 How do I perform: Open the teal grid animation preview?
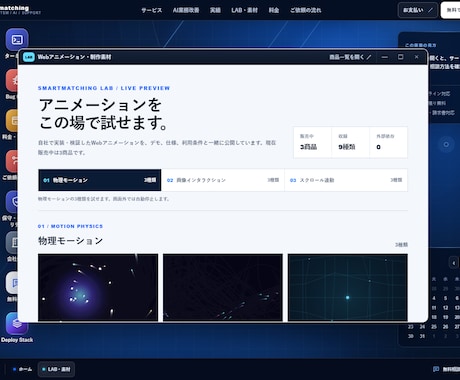point(348,287)
